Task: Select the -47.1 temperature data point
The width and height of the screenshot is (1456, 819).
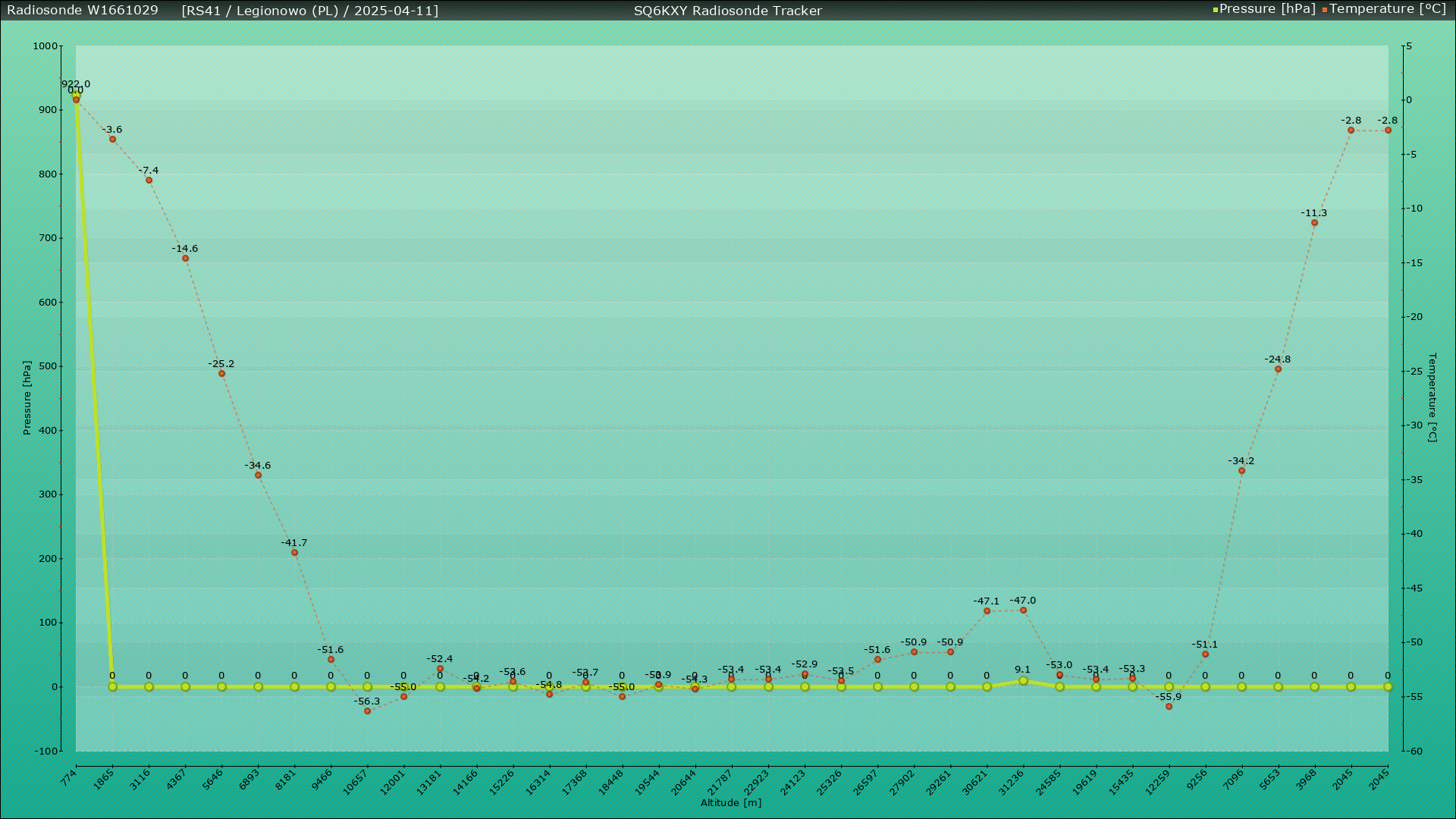Action: point(987,611)
